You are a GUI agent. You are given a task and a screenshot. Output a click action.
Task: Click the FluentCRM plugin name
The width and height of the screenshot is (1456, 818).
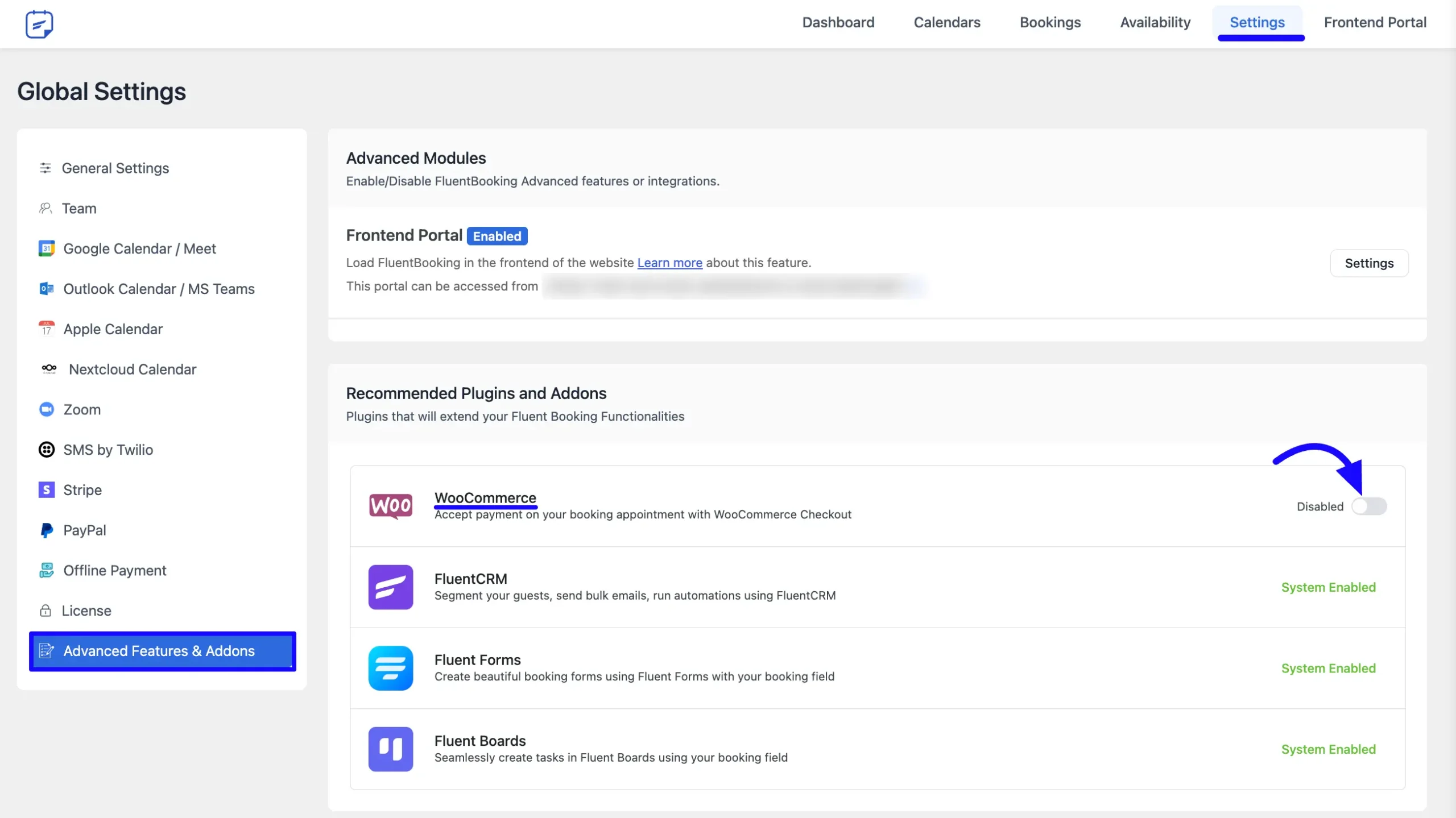point(470,579)
